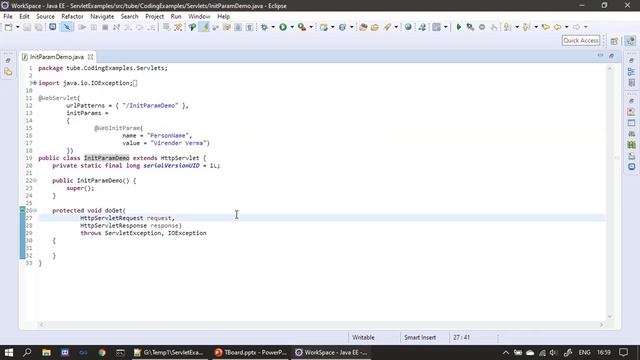Click the Save All toolbar icon
Image resolution: width=640 pixels, height=360 pixels.
click(38, 27)
